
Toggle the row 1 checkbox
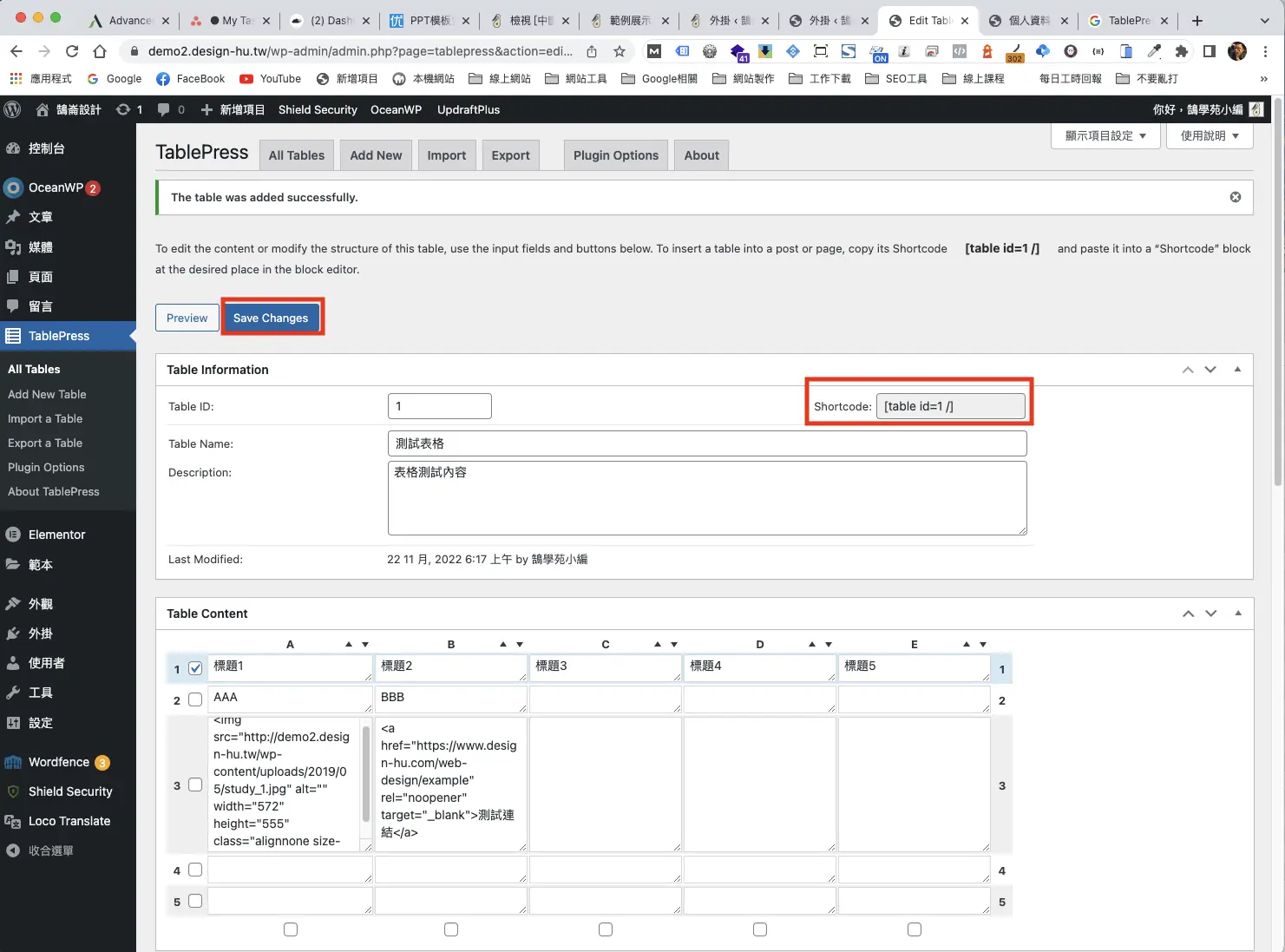point(195,668)
